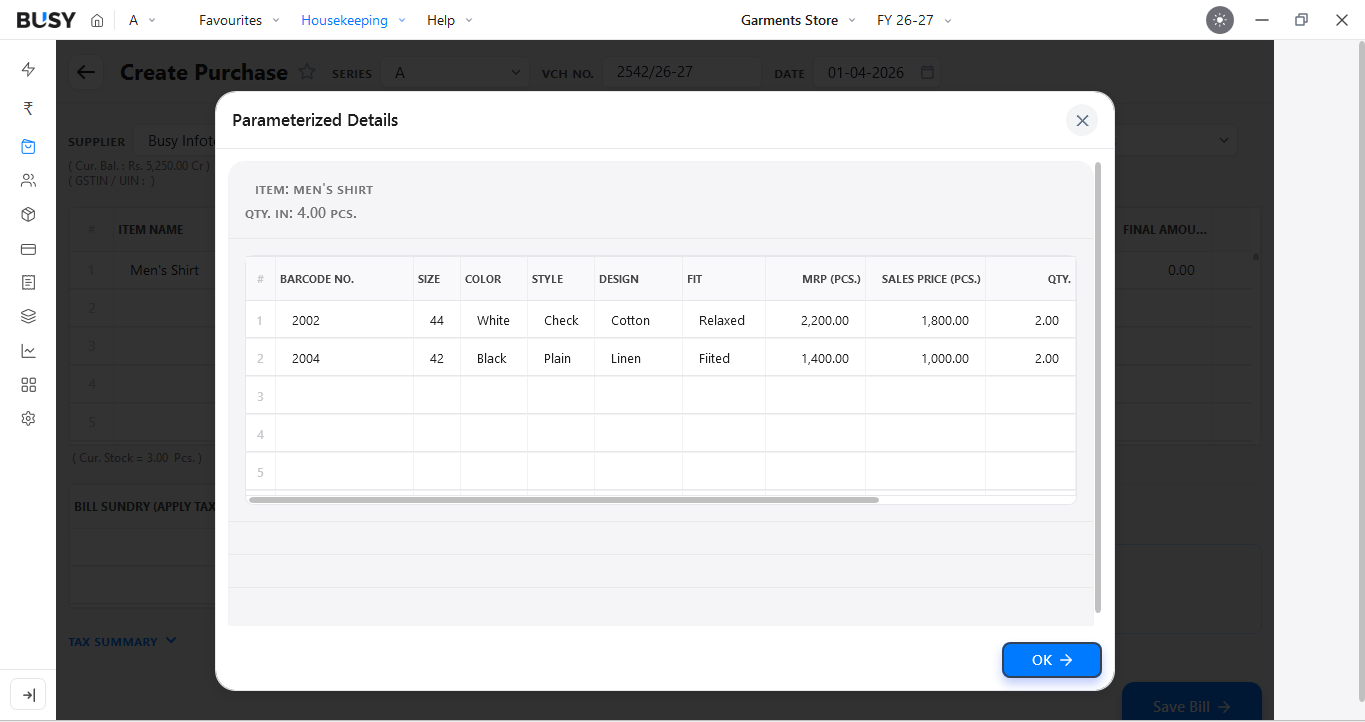
Task: Select barcode cell 2002
Action: coord(344,321)
